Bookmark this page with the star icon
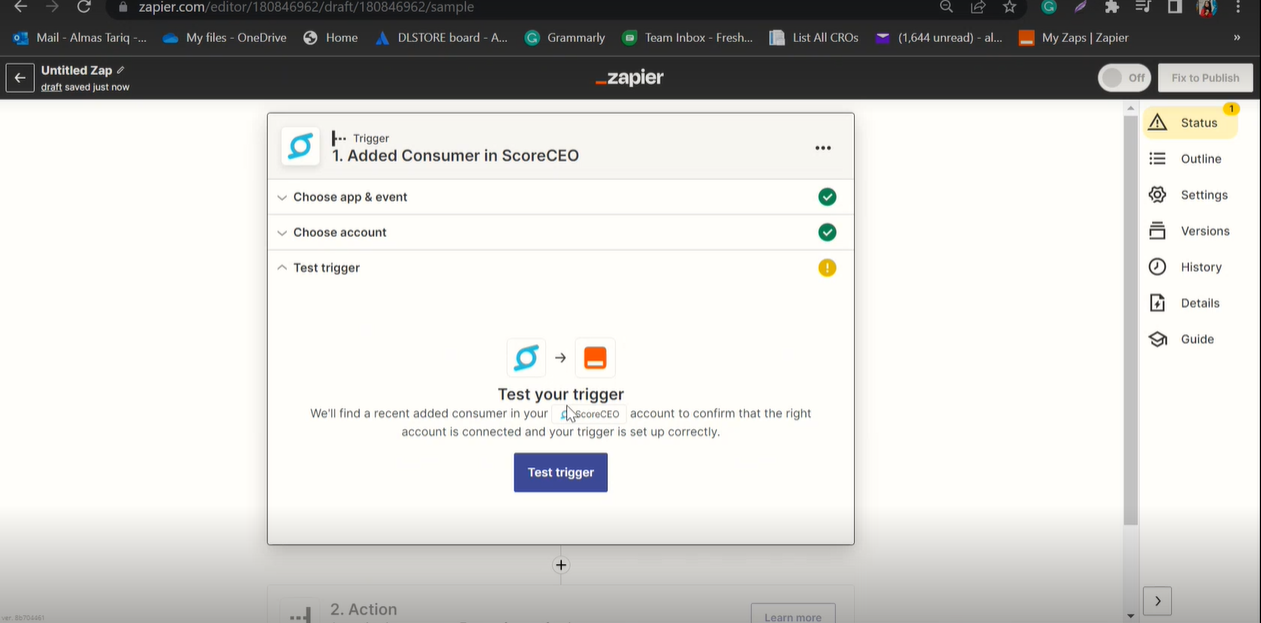 tap(1009, 7)
